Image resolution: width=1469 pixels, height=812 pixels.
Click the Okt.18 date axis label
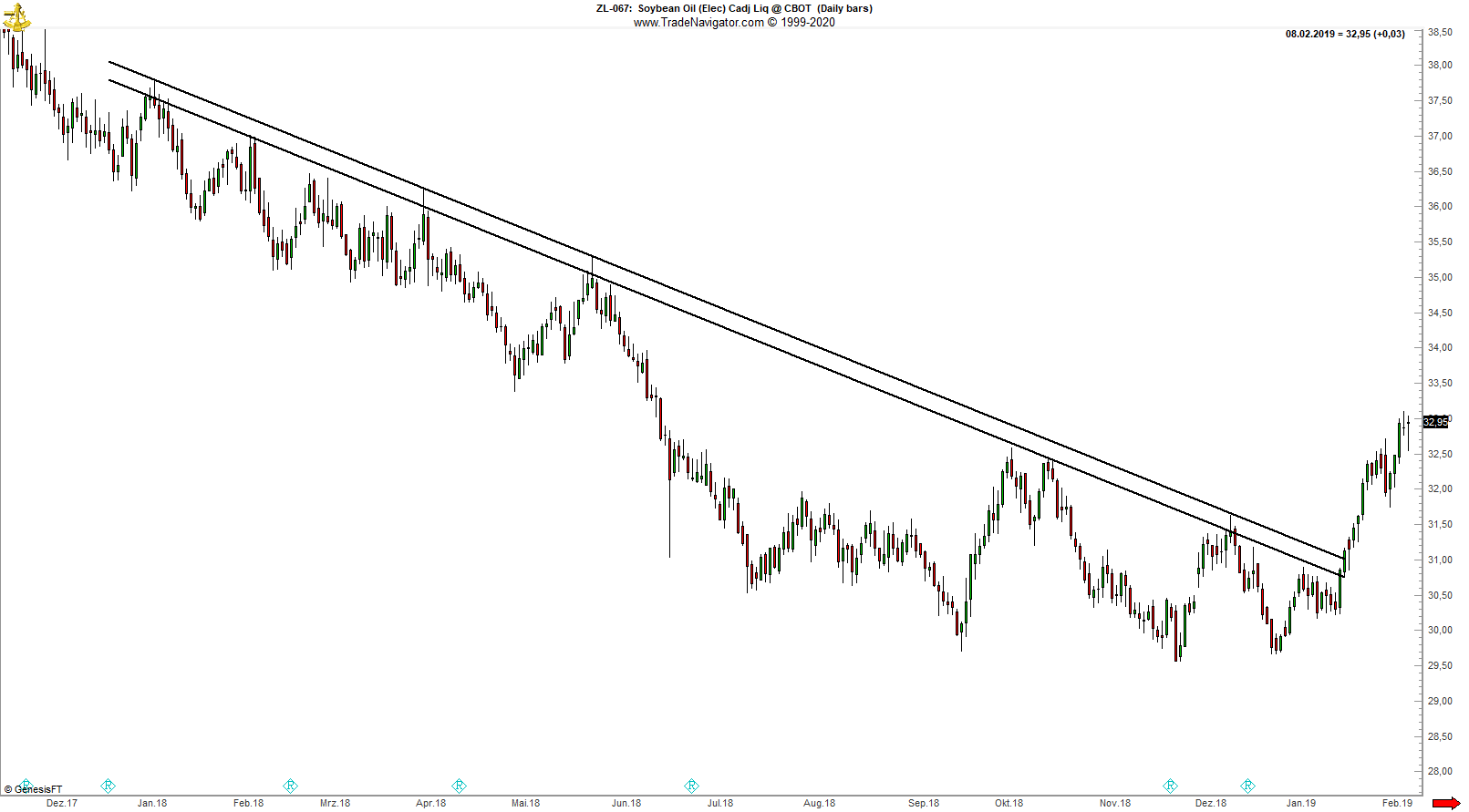point(1009,803)
